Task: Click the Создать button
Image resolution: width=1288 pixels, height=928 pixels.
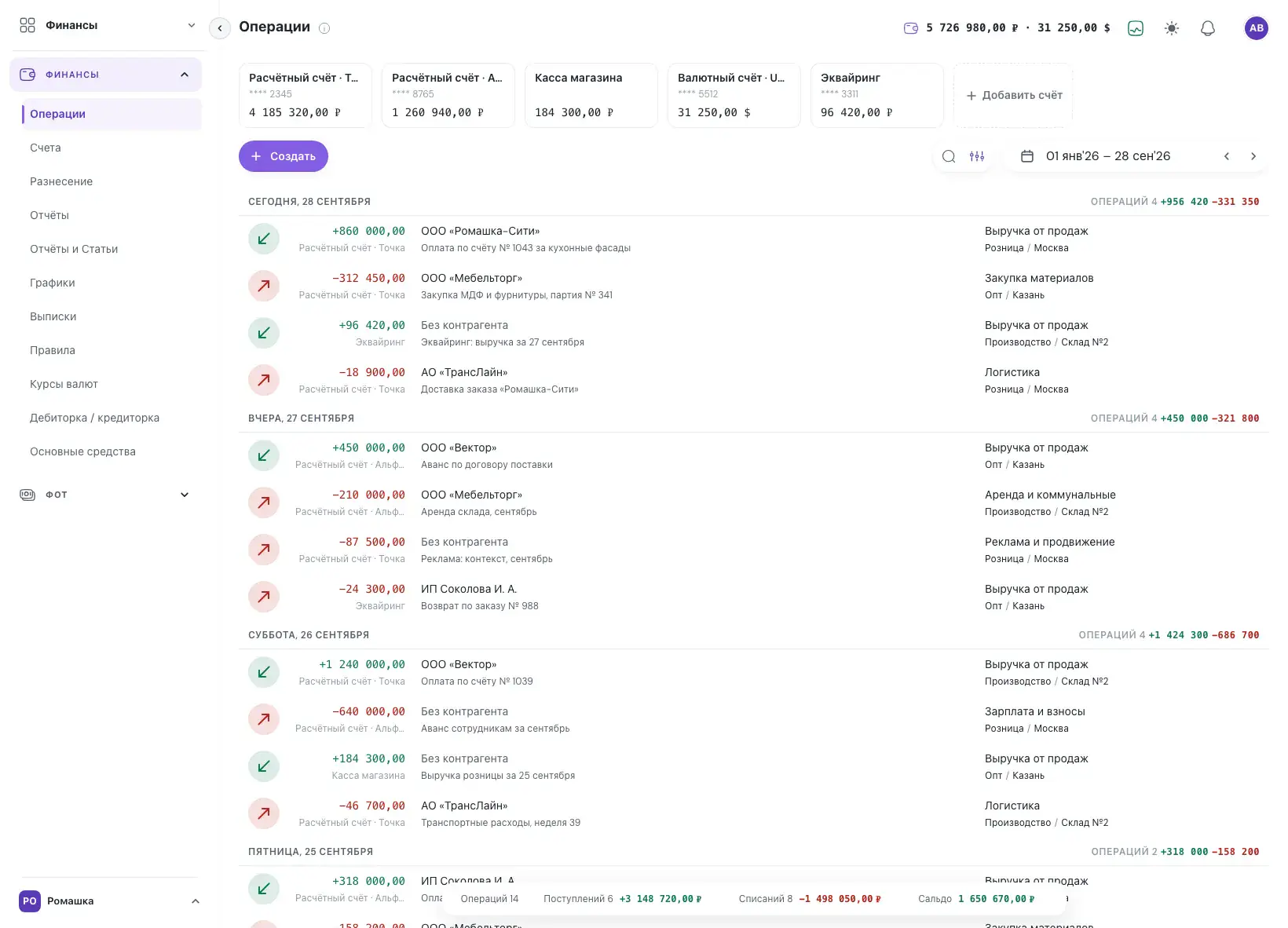Action: [284, 156]
